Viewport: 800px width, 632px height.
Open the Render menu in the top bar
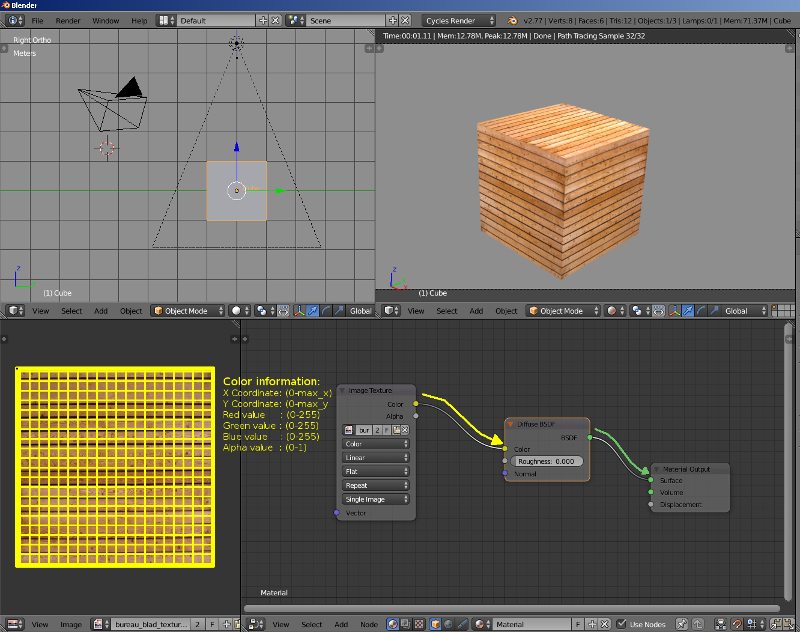pyautogui.click(x=66, y=19)
